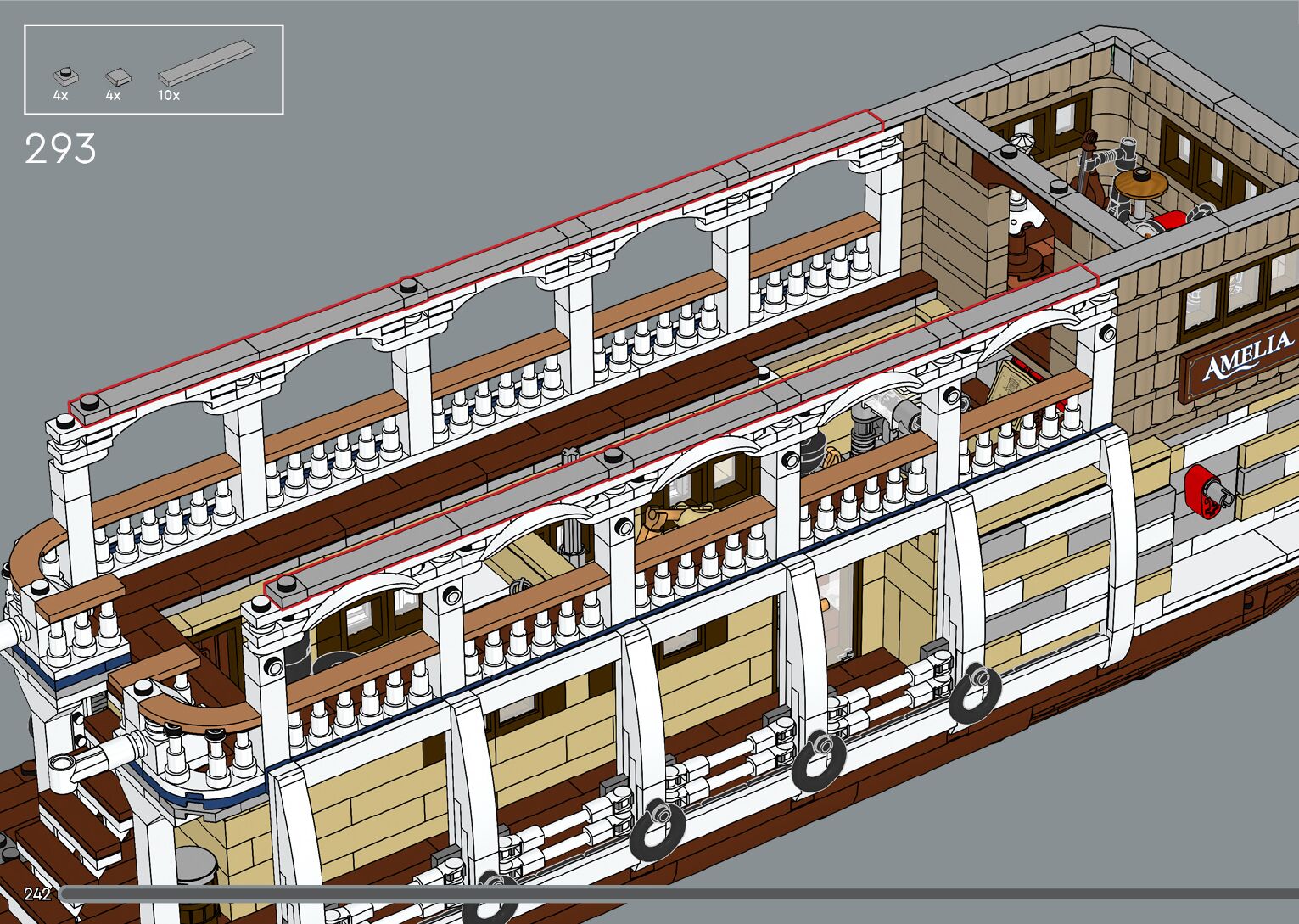The width and height of the screenshot is (1299, 924).
Task: Click the round 1x1 plate part icon
Action: (64, 75)
